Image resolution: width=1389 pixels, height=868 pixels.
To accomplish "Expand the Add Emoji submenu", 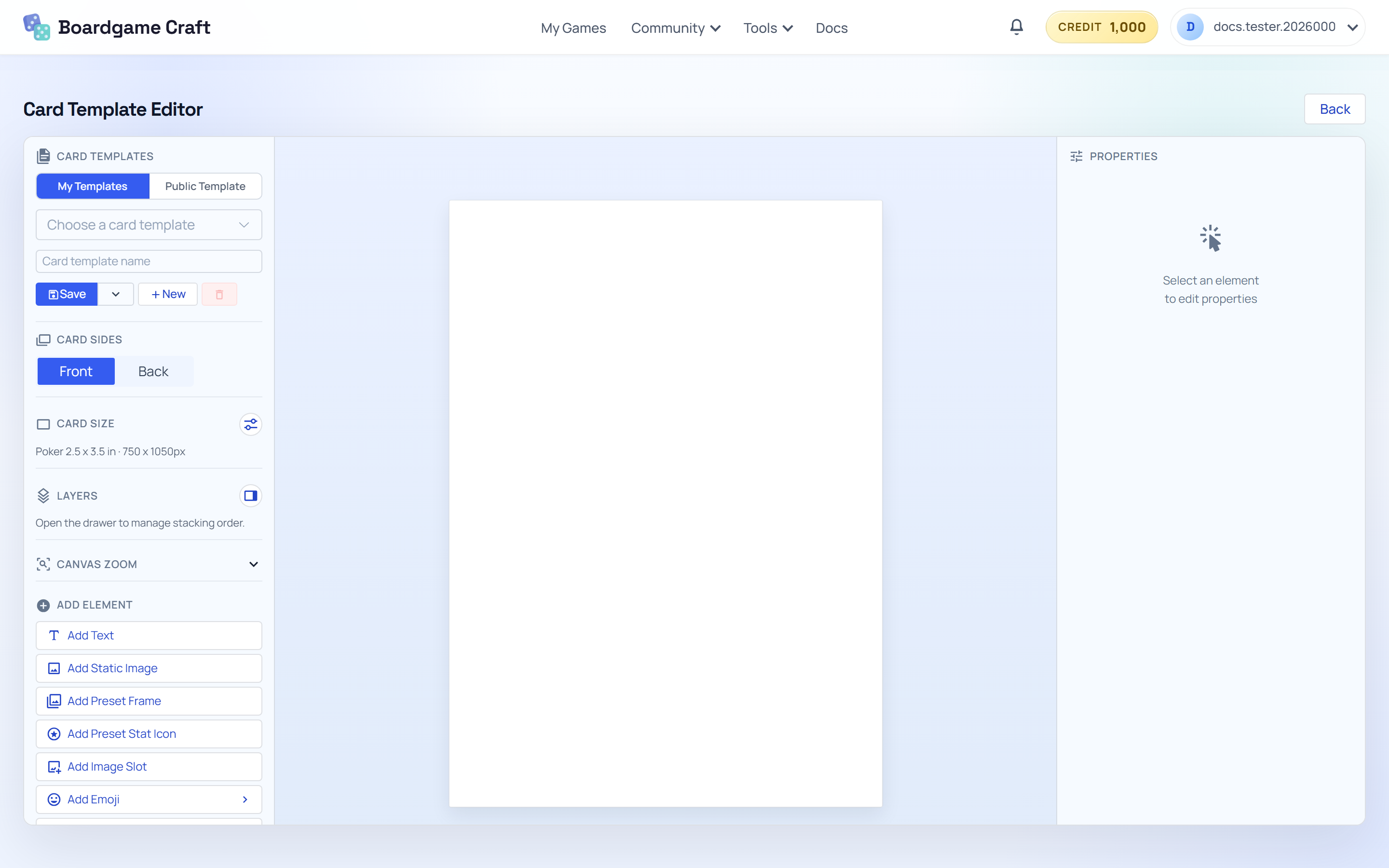I will point(245,800).
